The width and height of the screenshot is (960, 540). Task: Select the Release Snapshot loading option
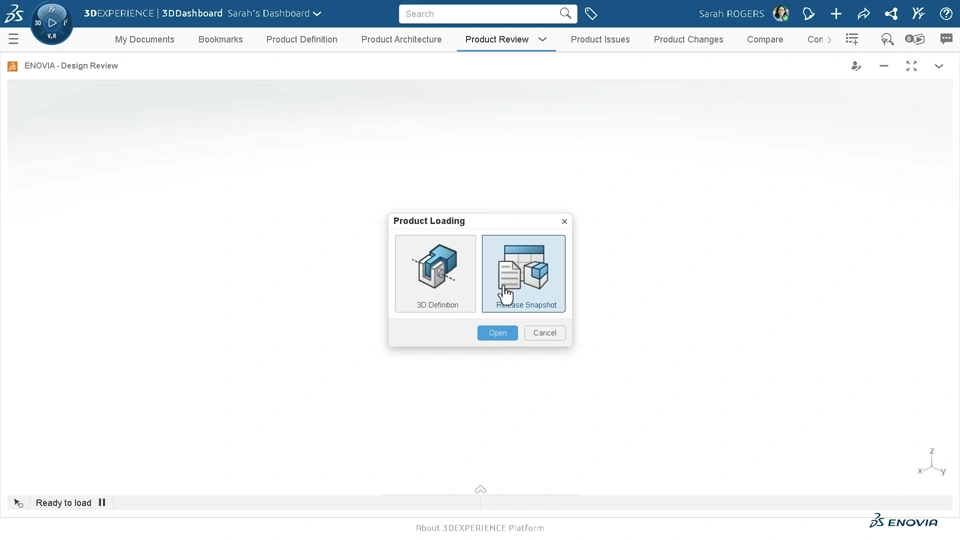(523, 274)
